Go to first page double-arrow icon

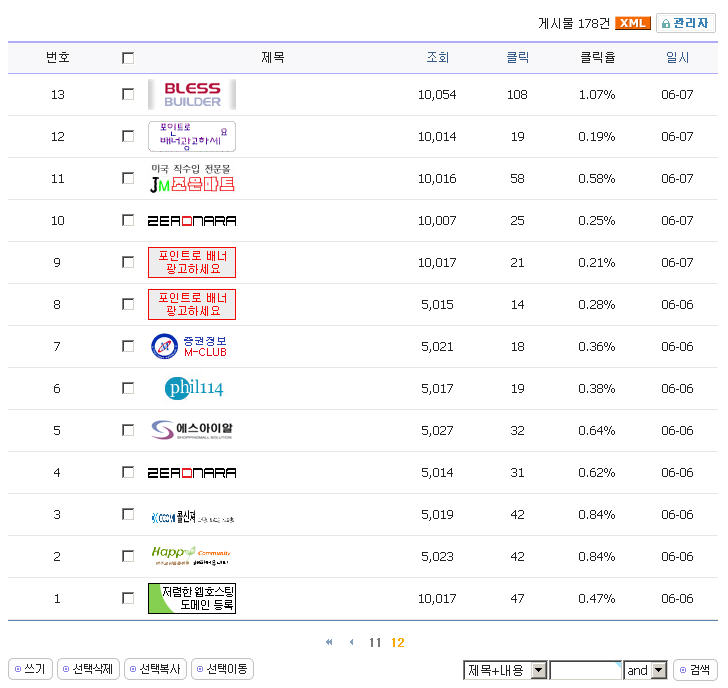coord(329,642)
